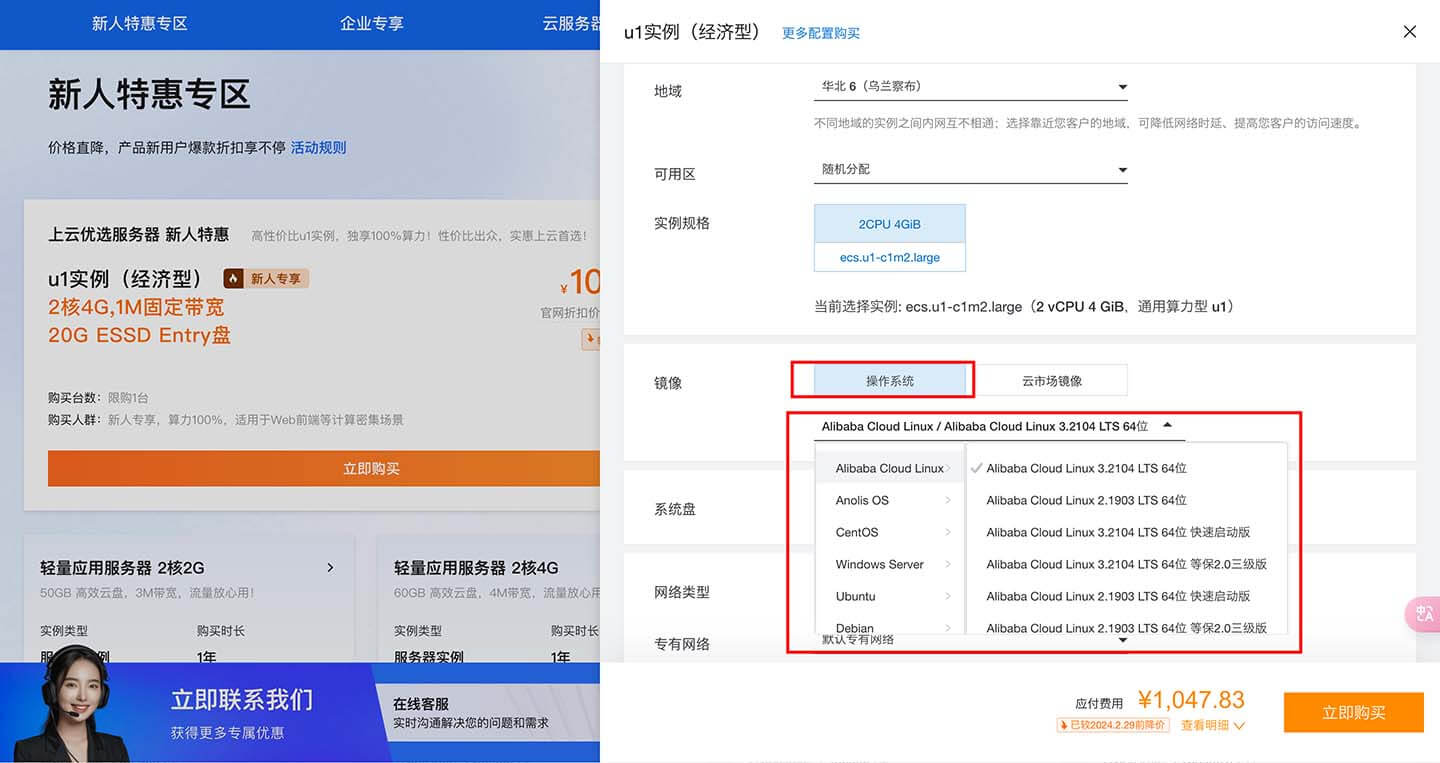Open the 地域 region dropdown
This screenshot has width=1440, height=763.
[x=970, y=88]
